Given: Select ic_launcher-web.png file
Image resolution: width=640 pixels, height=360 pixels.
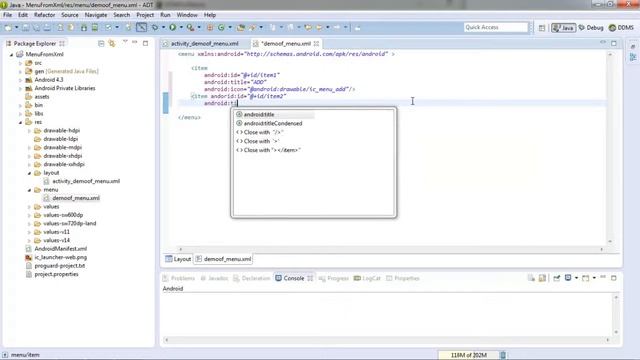Looking at the screenshot, I should pos(60,258).
